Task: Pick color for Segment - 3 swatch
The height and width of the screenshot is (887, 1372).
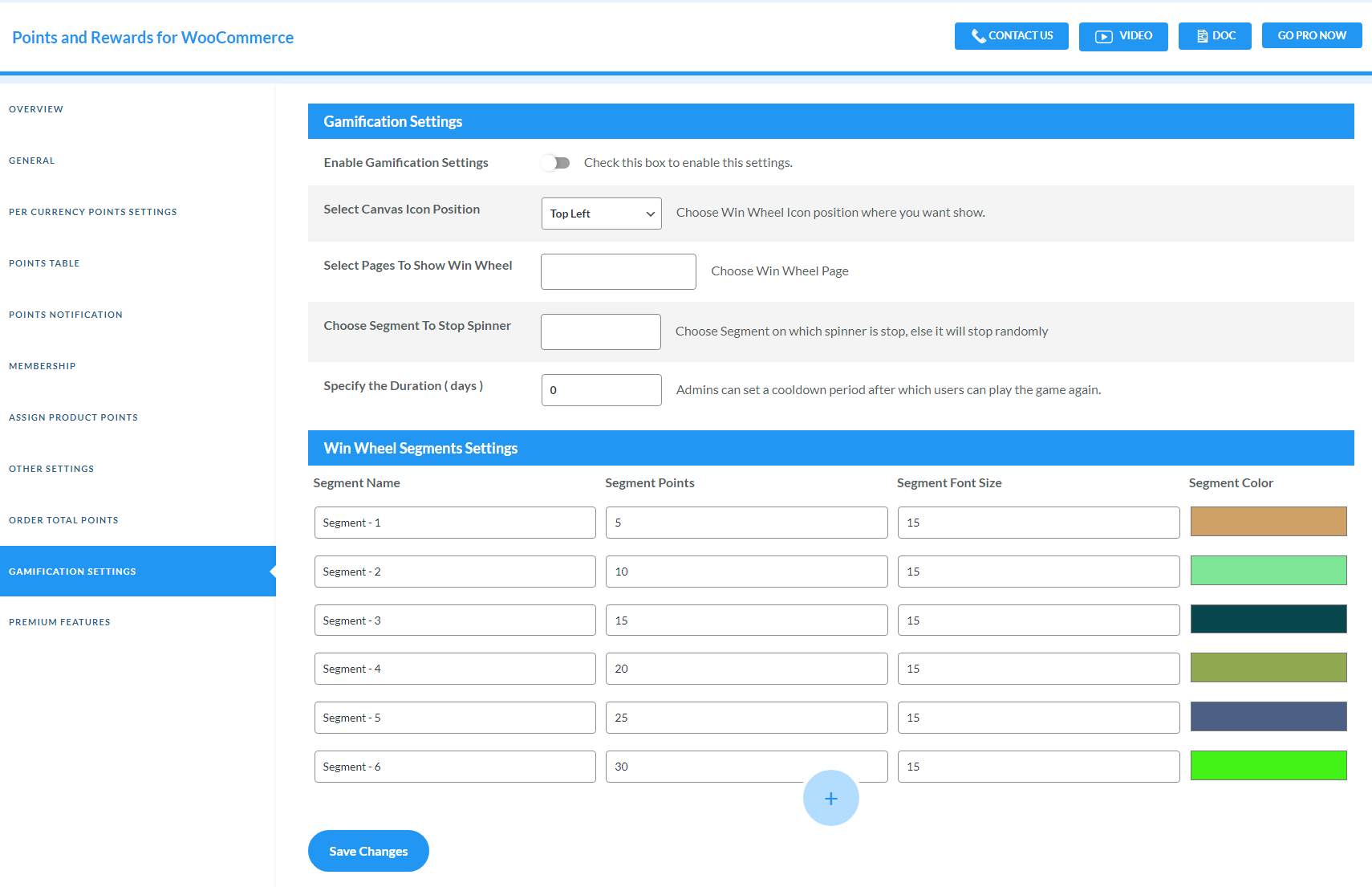Action: (1268, 619)
